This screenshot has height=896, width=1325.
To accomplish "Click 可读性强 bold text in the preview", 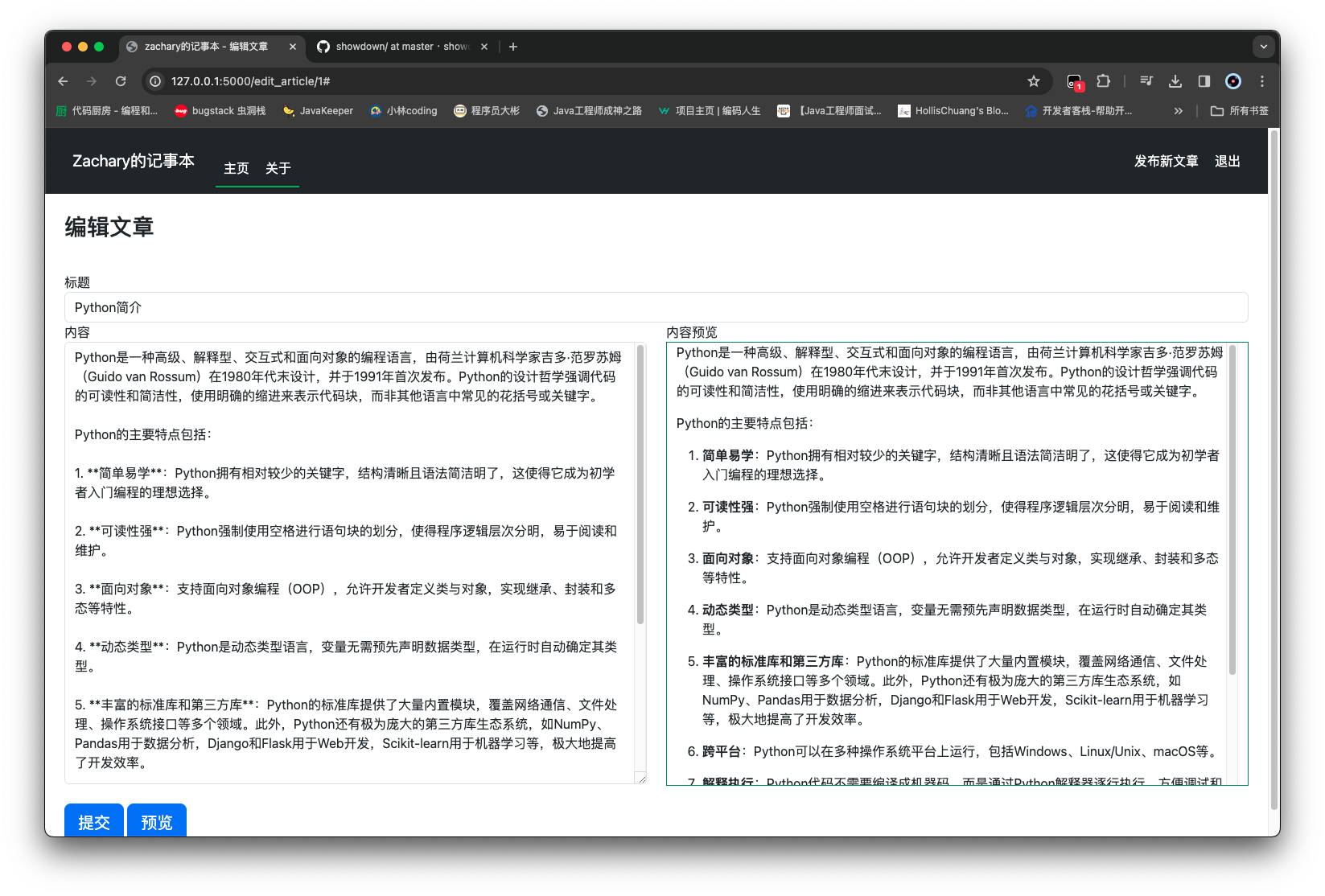I will point(728,507).
